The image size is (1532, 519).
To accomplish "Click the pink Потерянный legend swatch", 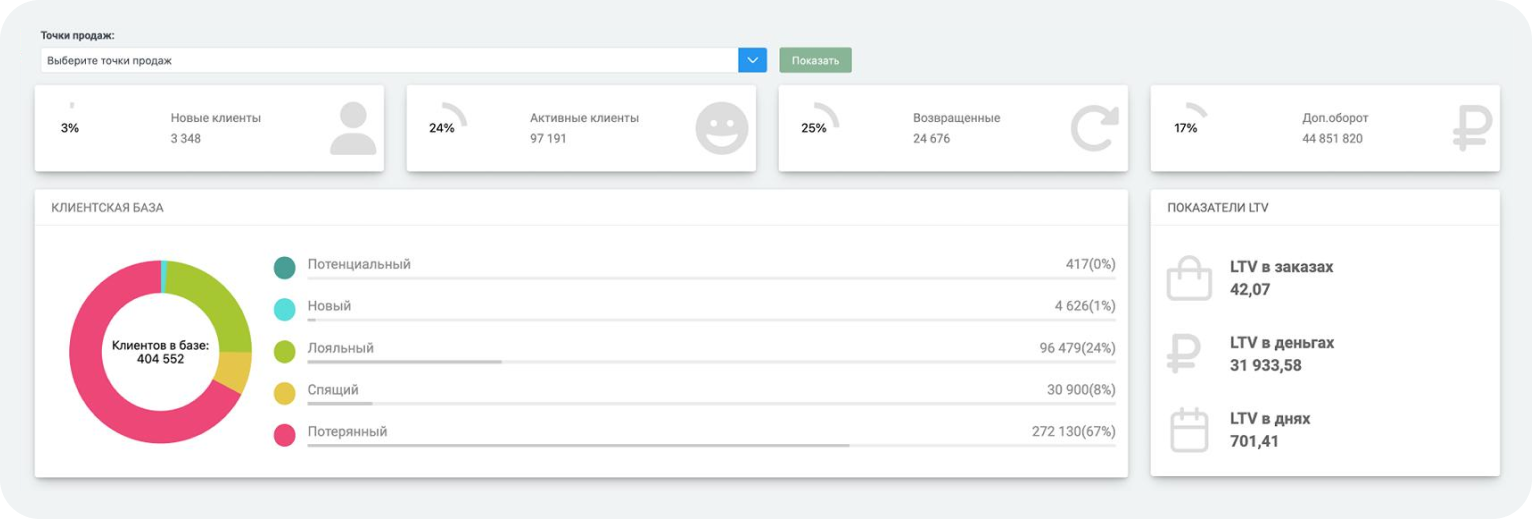I will (285, 435).
